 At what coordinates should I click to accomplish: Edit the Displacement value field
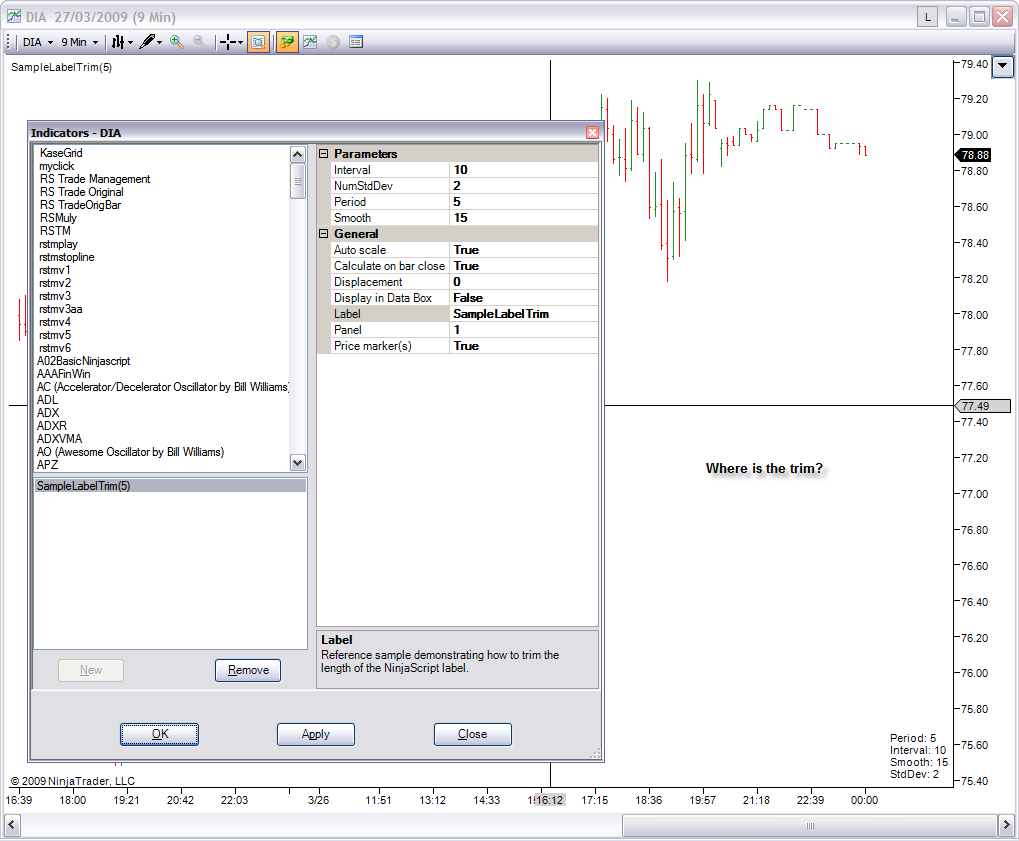523,282
